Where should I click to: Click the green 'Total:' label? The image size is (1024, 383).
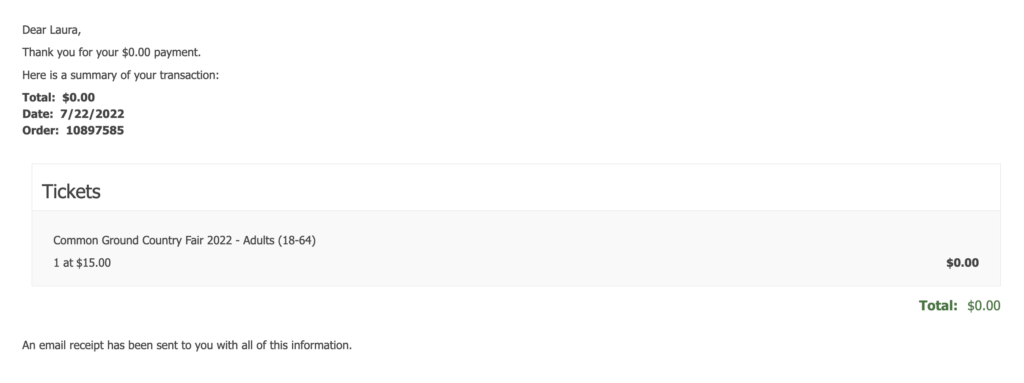pyautogui.click(x=938, y=305)
